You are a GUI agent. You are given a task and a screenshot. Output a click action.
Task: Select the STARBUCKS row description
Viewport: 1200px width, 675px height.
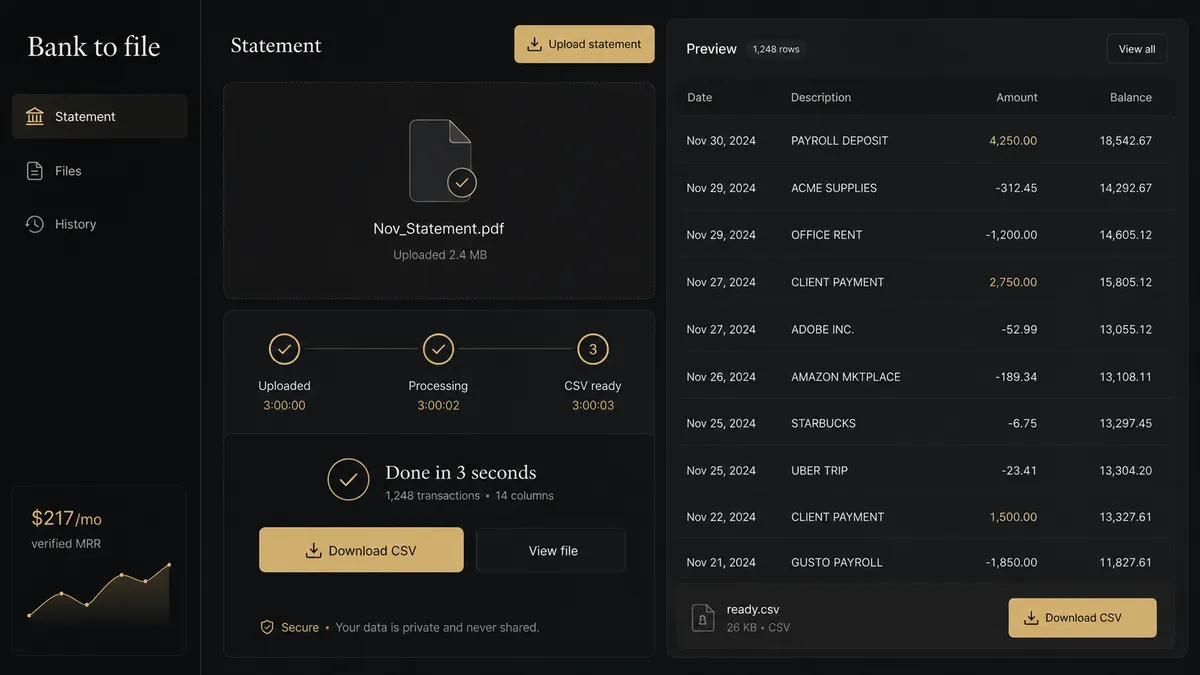(x=823, y=423)
